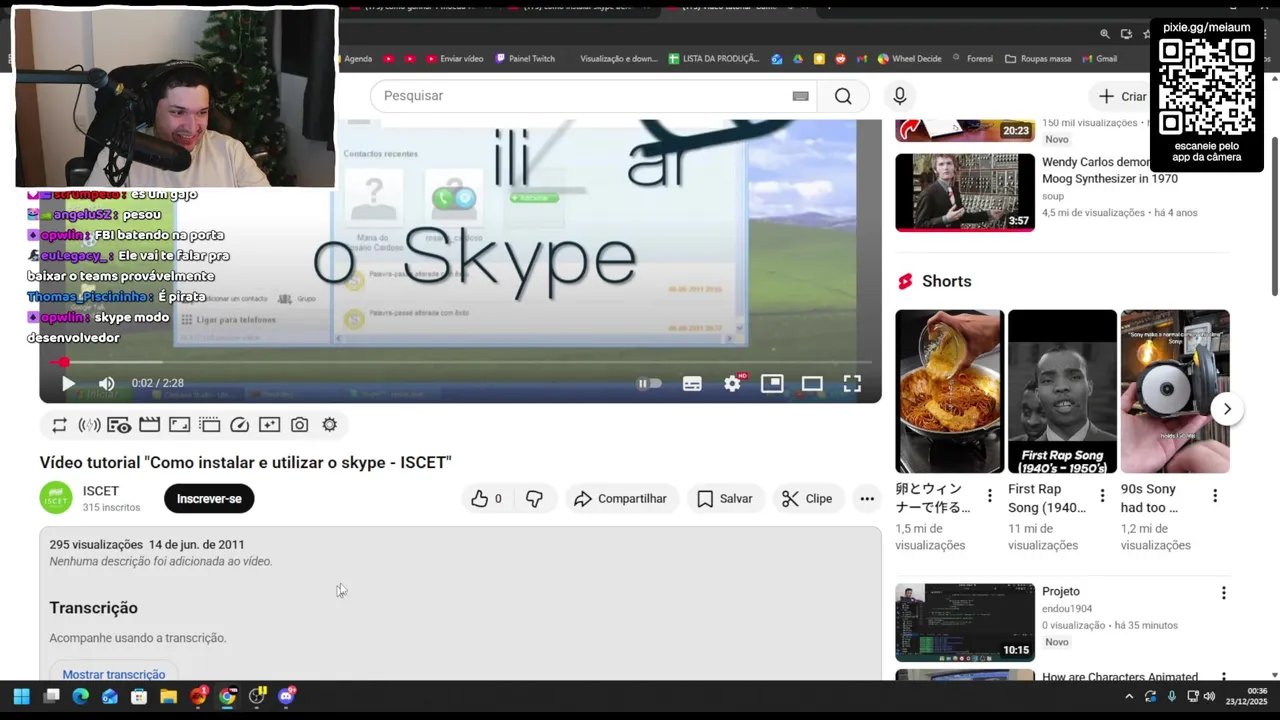Play the Skype tutorial video
Screen dimensions: 1280x720
pyautogui.click(x=68, y=383)
